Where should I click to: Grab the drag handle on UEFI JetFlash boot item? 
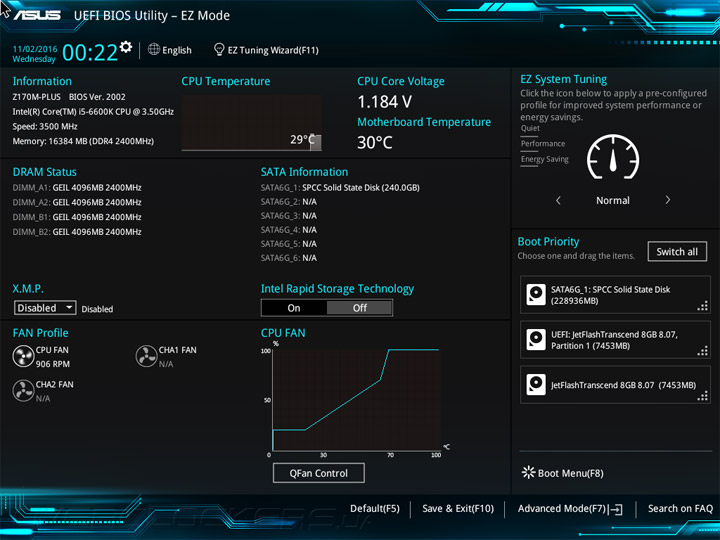point(703,351)
